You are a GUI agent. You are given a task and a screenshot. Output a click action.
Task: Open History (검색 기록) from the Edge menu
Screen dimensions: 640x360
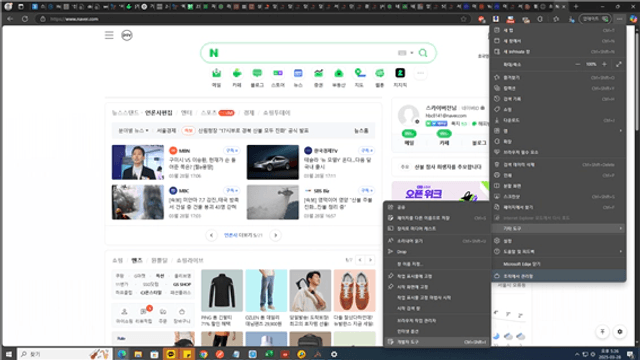click(558, 99)
